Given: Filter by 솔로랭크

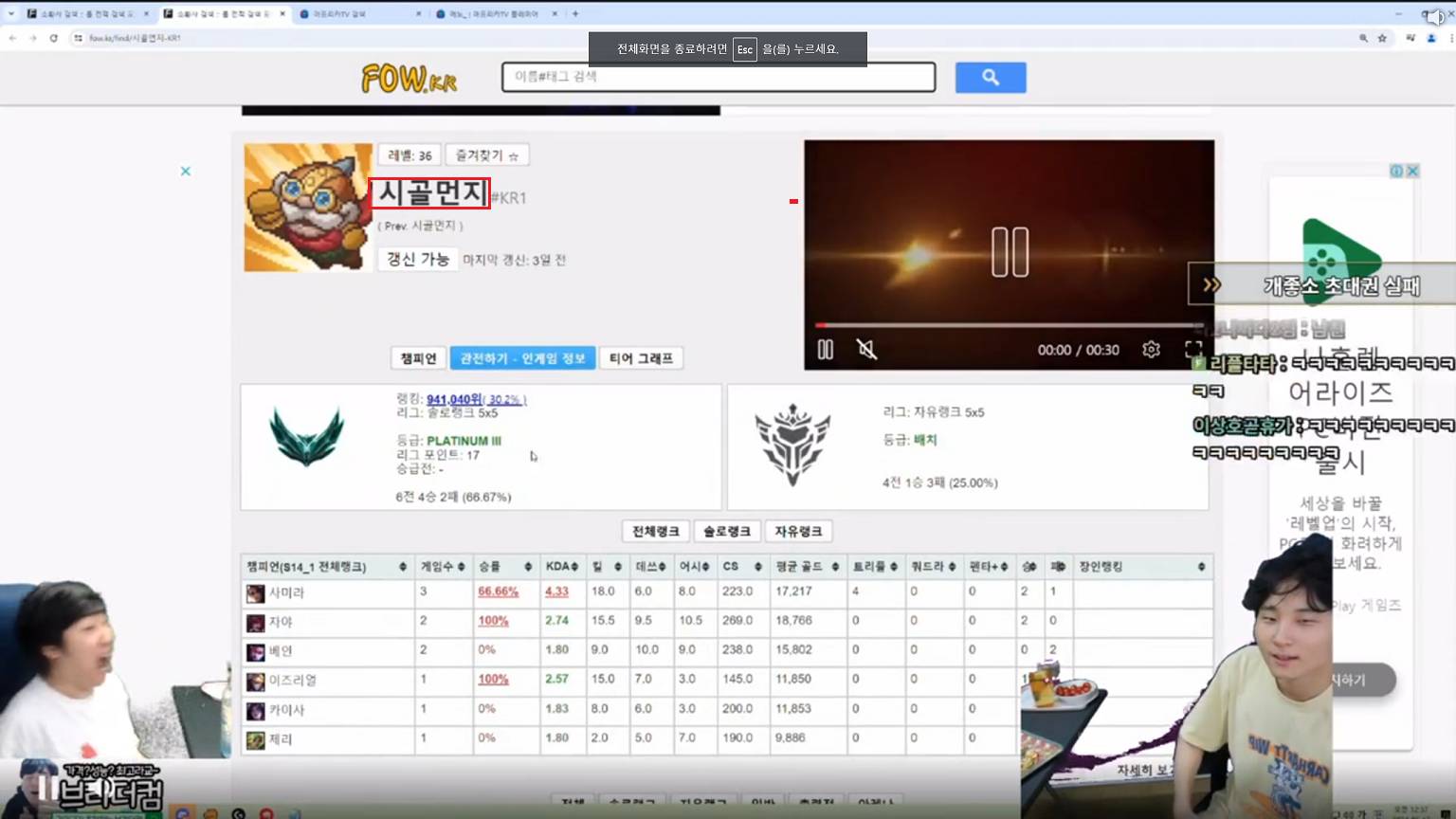Looking at the screenshot, I should pos(727,532).
